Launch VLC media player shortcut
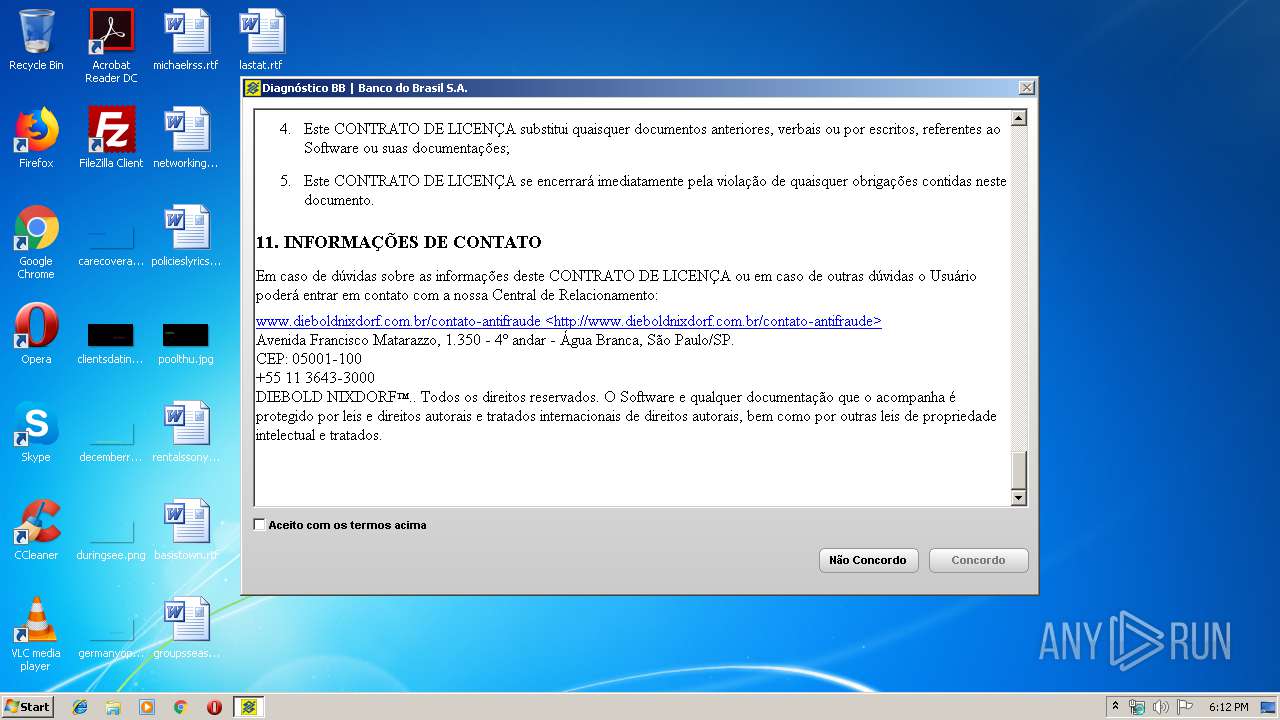The image size is (1280, 720). pos(36,634)
